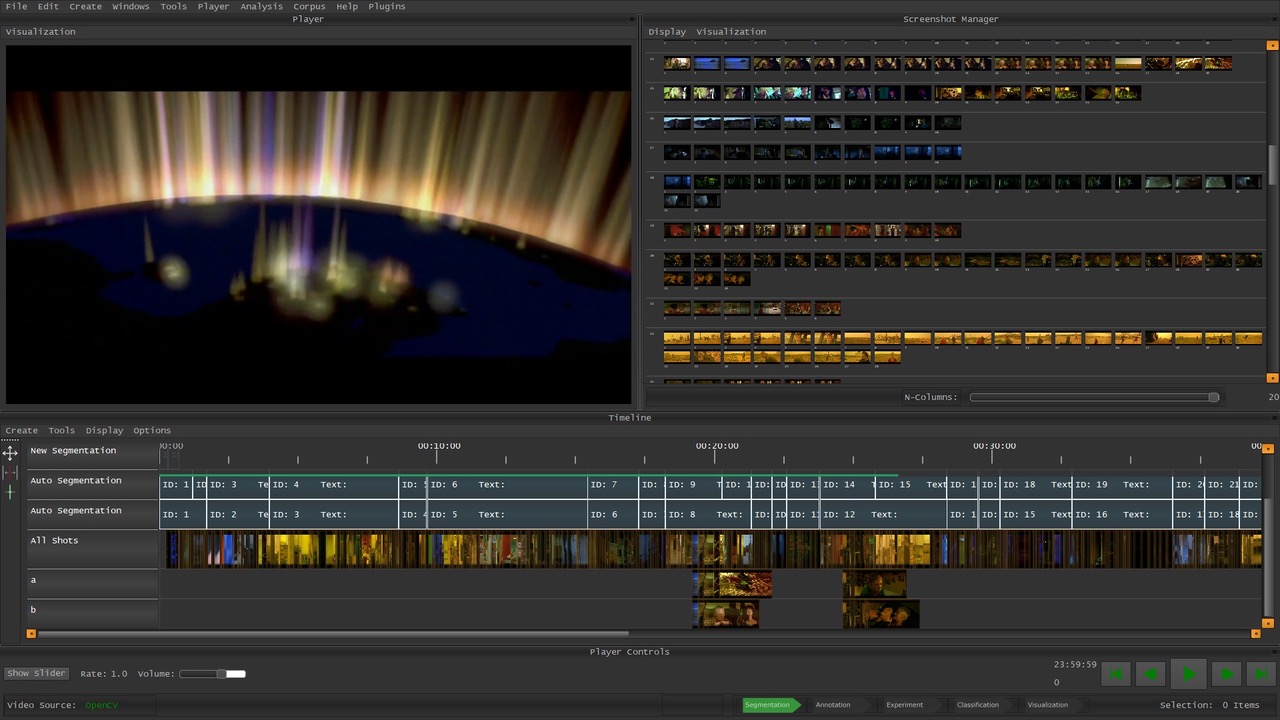Open the timeline Options menu

[x=152, y=430]
